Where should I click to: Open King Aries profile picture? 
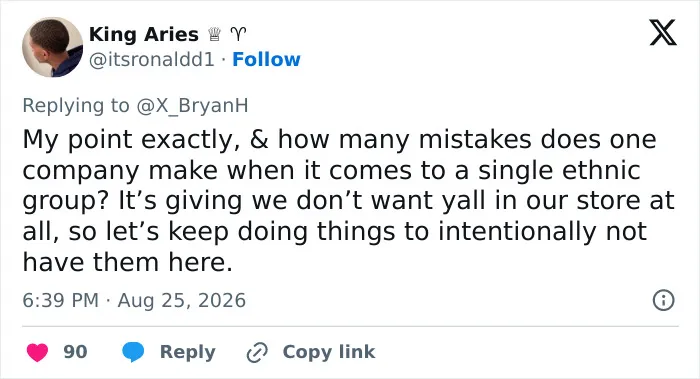52,47
